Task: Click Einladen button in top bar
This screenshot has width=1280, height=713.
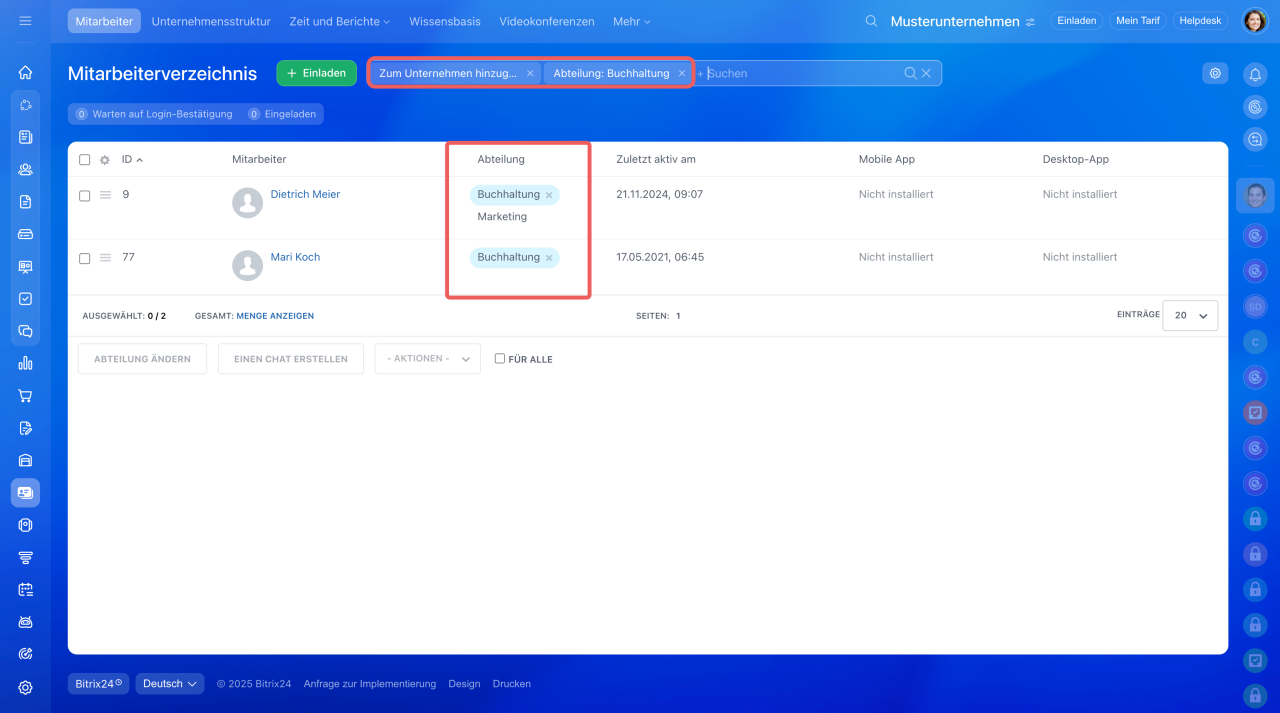Action: pyautogui.click(x=1077, y=21)
